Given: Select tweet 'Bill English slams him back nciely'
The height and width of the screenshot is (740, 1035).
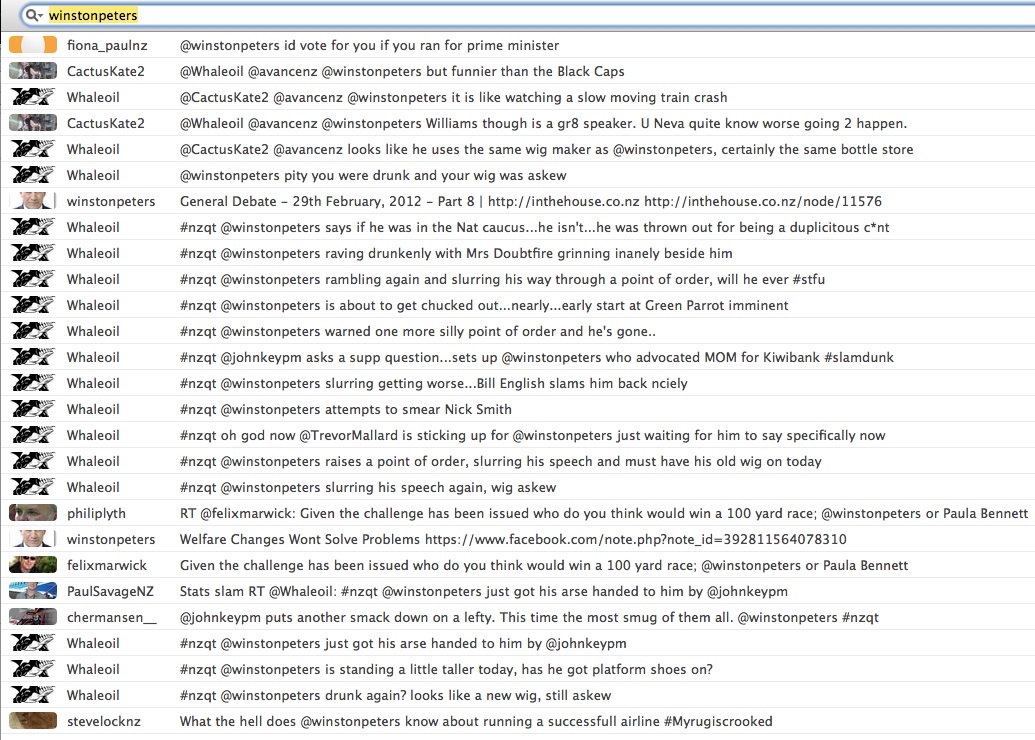Looking at the screenshot, I should click(434, 384).
